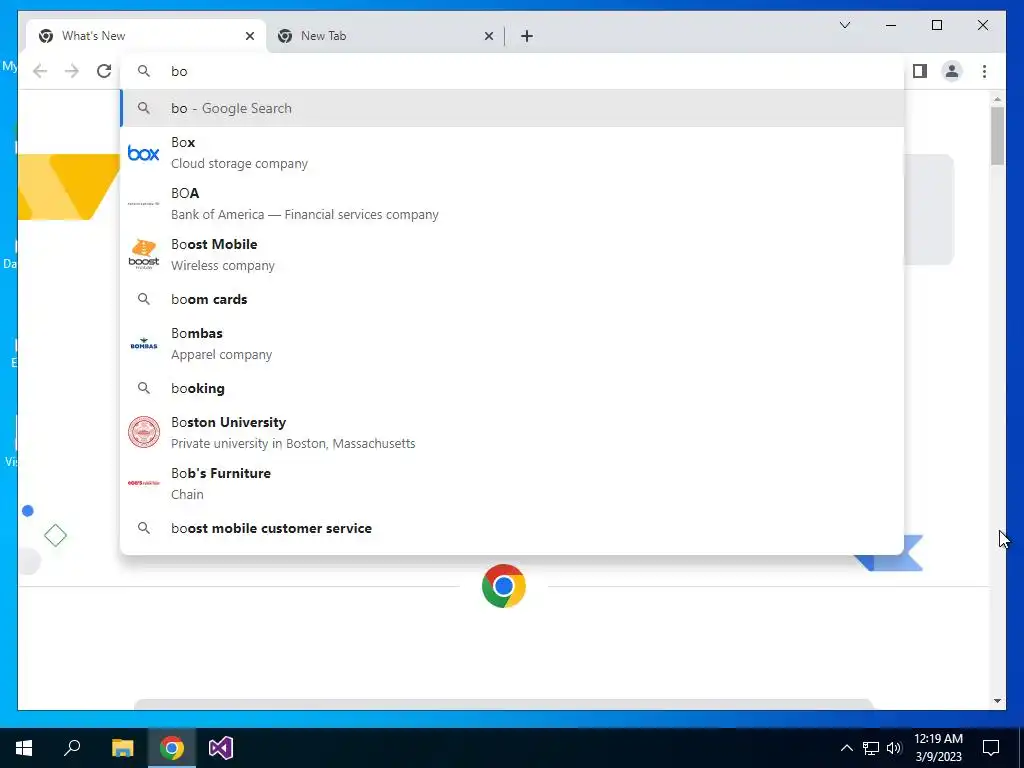
Task: Close the New Tab tab
Action: pyautogui.click(x=488, y=36)
